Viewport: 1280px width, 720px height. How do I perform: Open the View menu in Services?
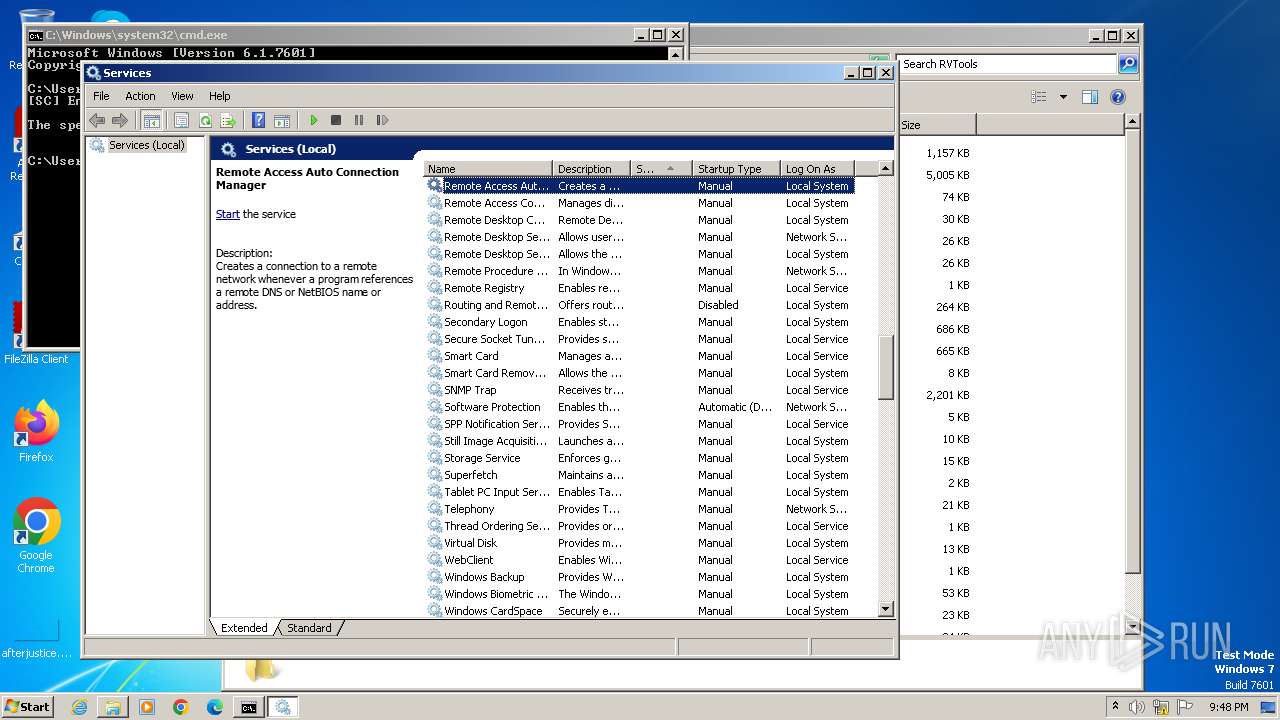click(x=182, y=96)
